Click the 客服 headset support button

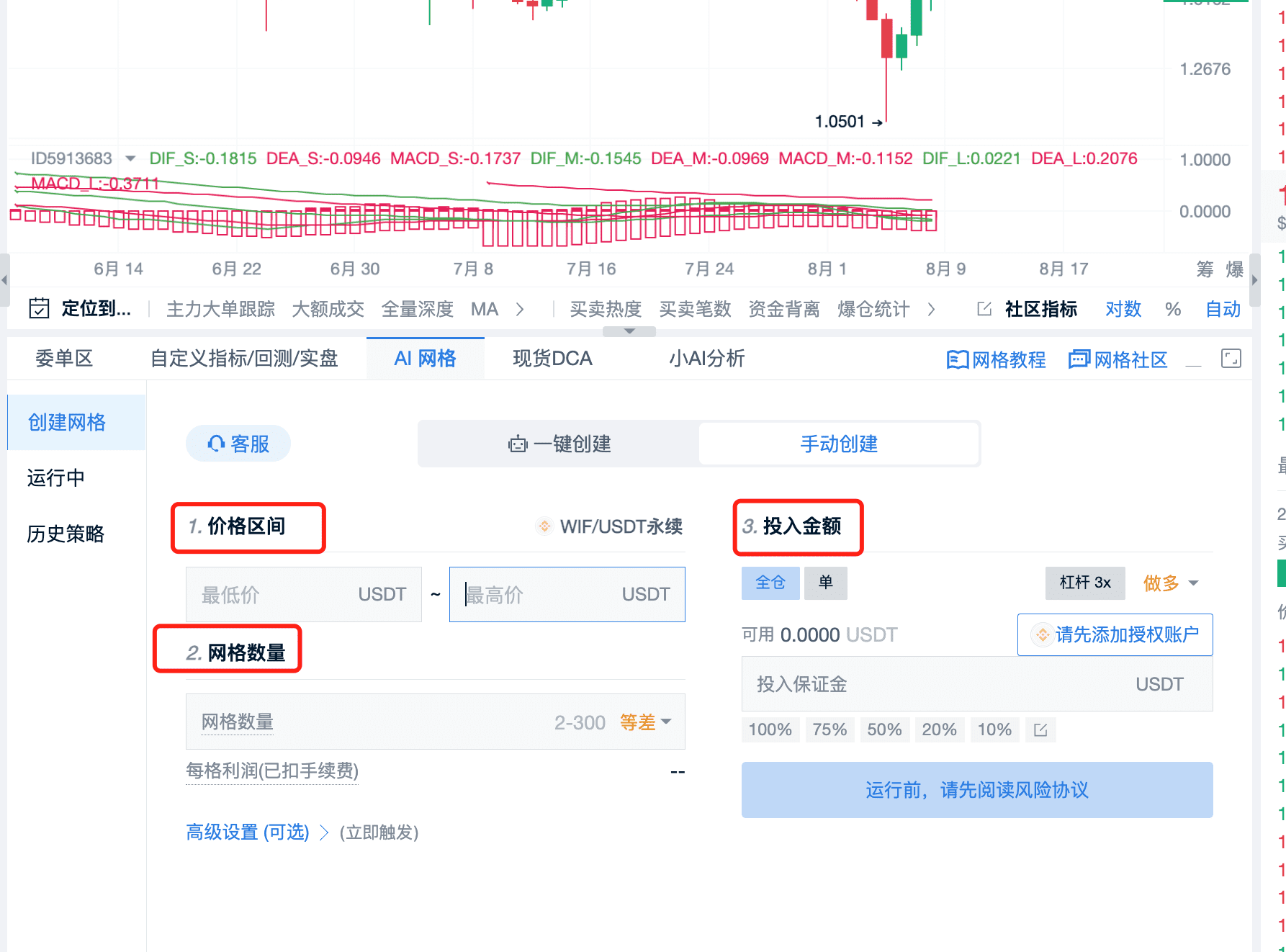(238, 444)
